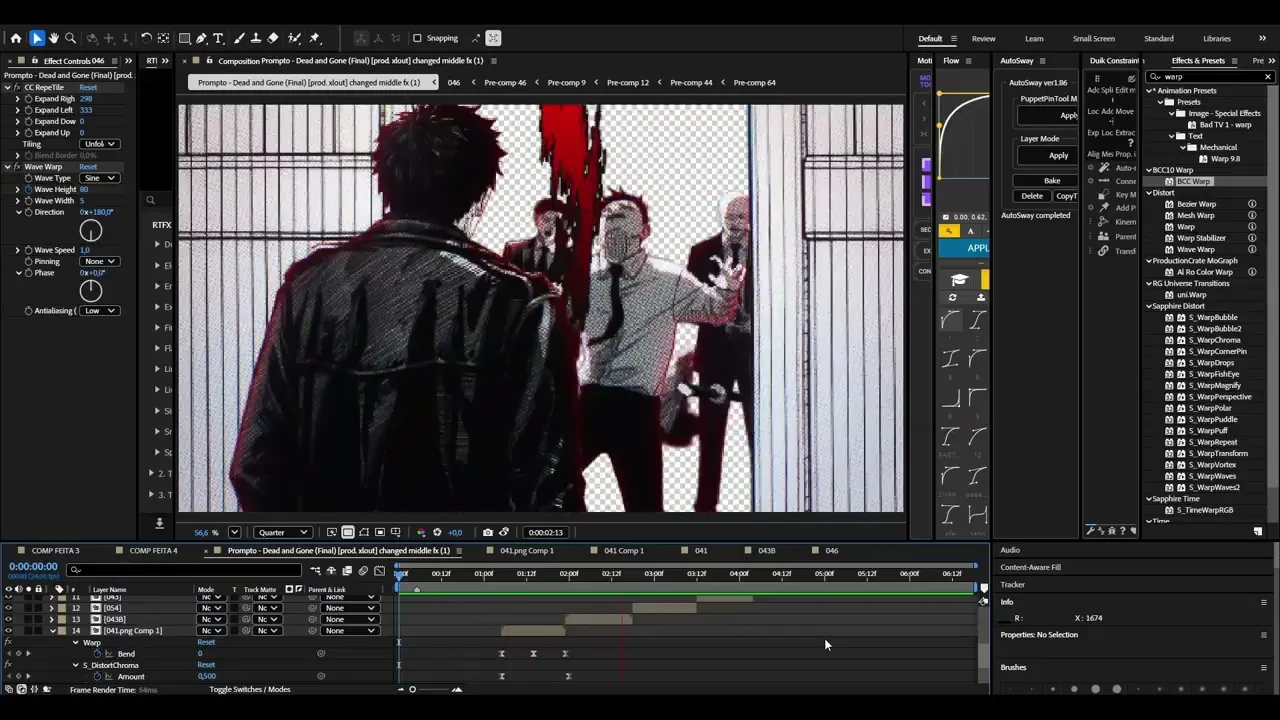Toggle mask and shape path visibility icon
The height and width of the screenshot is (720, 1280).
pos(364,532)
